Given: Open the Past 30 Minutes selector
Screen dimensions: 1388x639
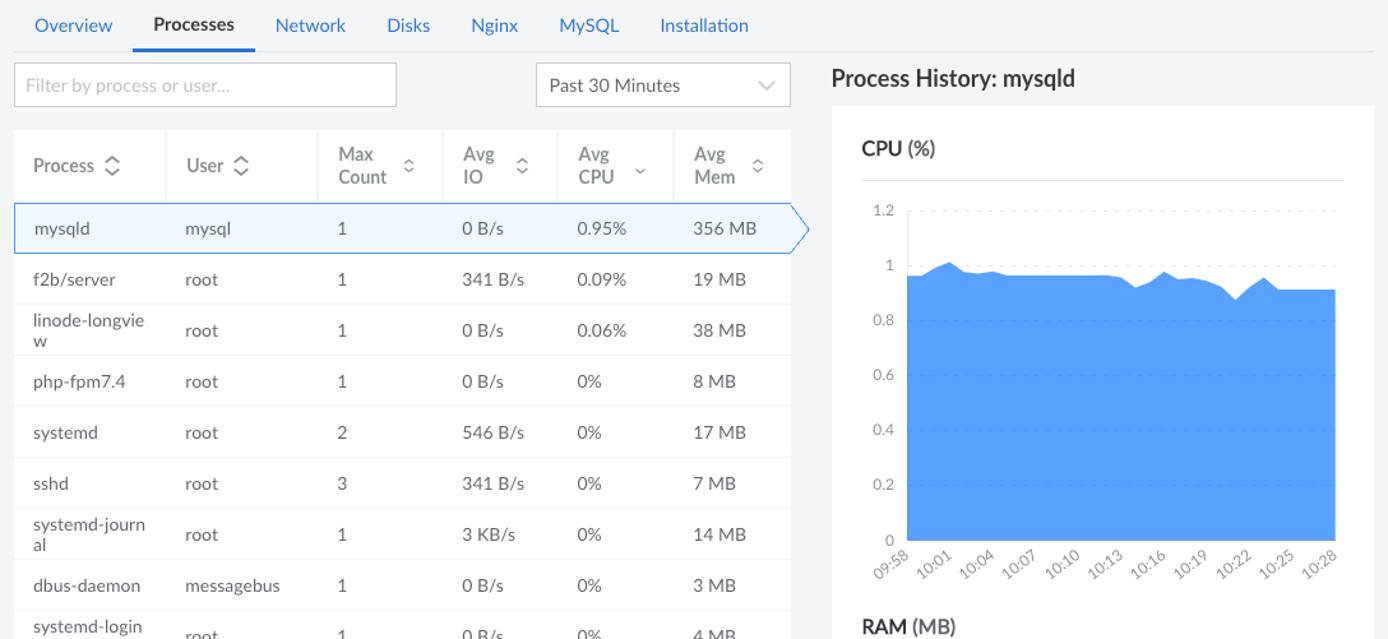Looking at the screenshot, I should [x=662, y=85].
